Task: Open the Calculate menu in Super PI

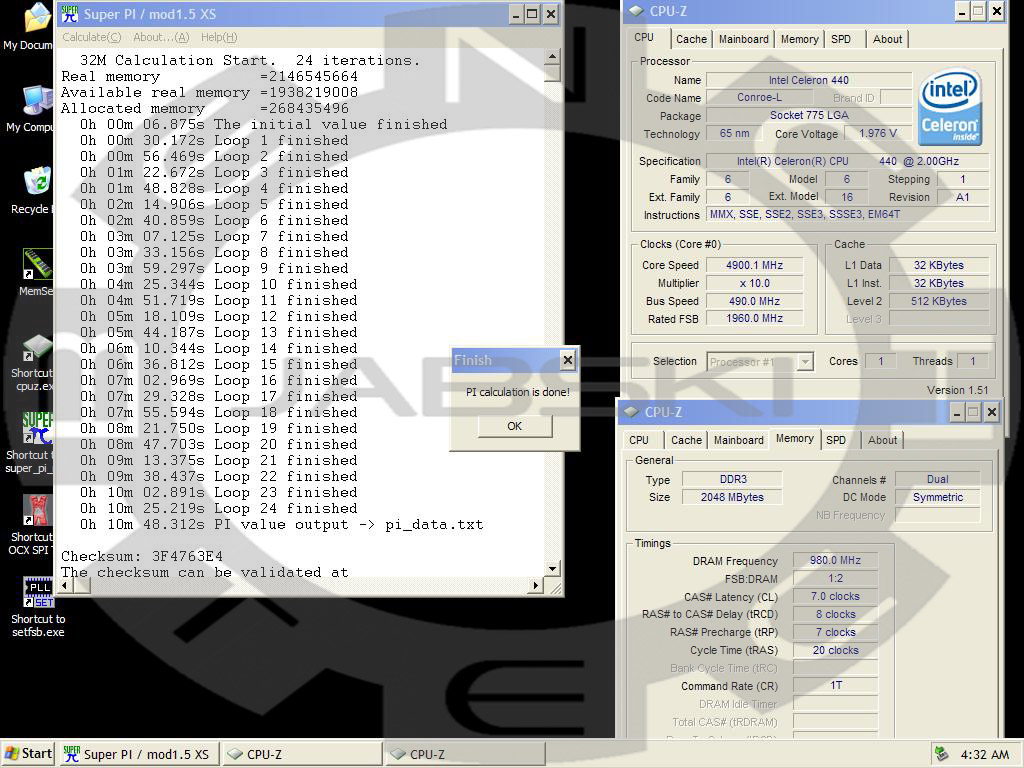Action: point(91,37)
